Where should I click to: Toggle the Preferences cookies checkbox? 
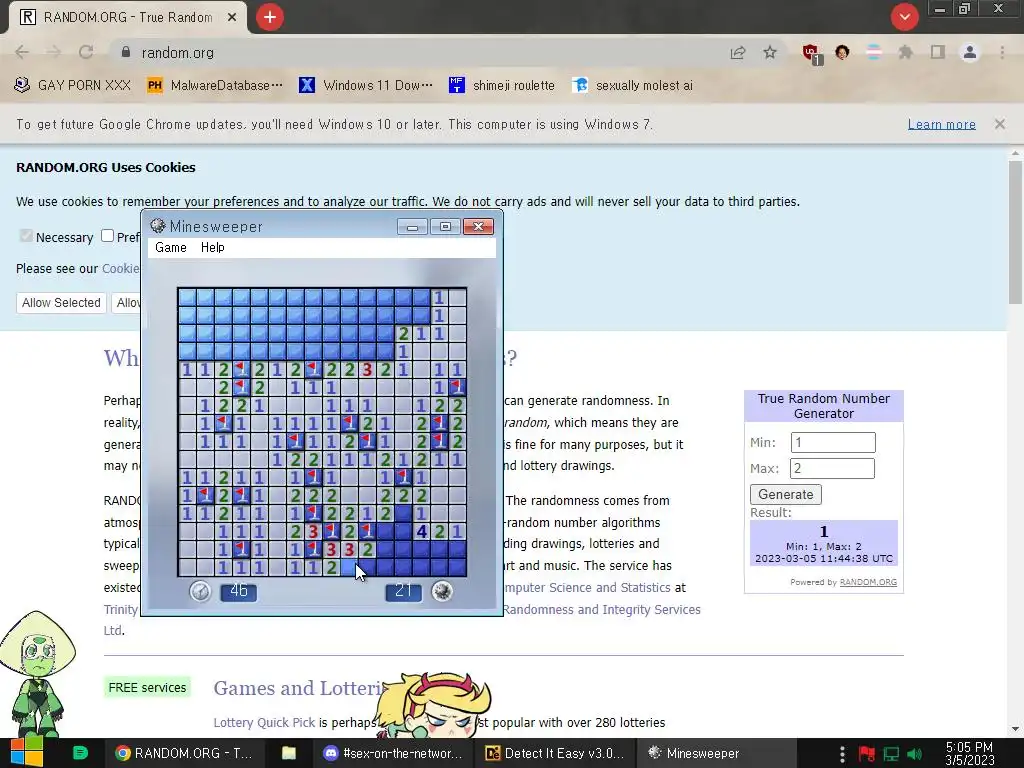click(108, 236)
